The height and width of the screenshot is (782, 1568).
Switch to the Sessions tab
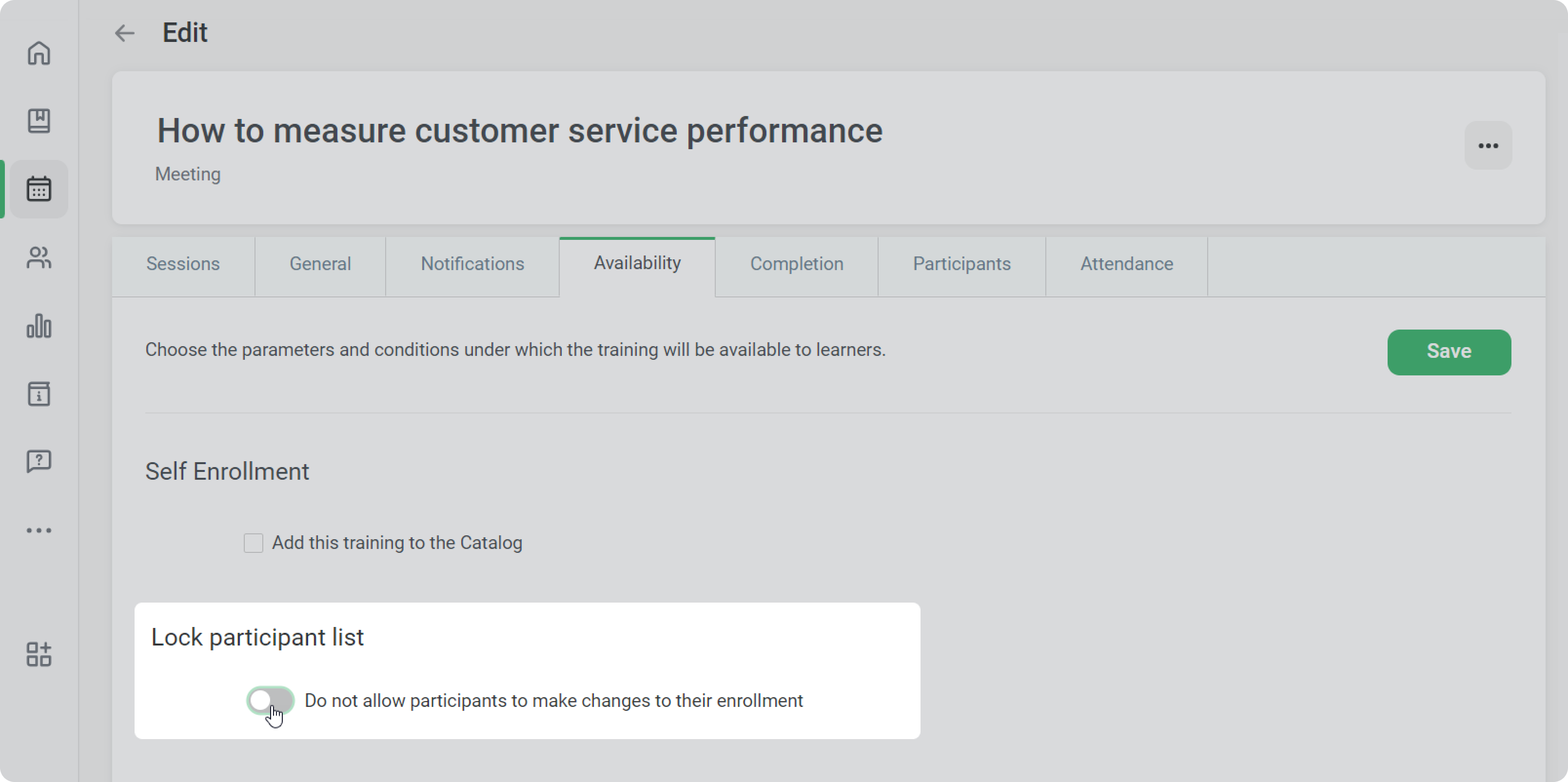coord(183,263)
